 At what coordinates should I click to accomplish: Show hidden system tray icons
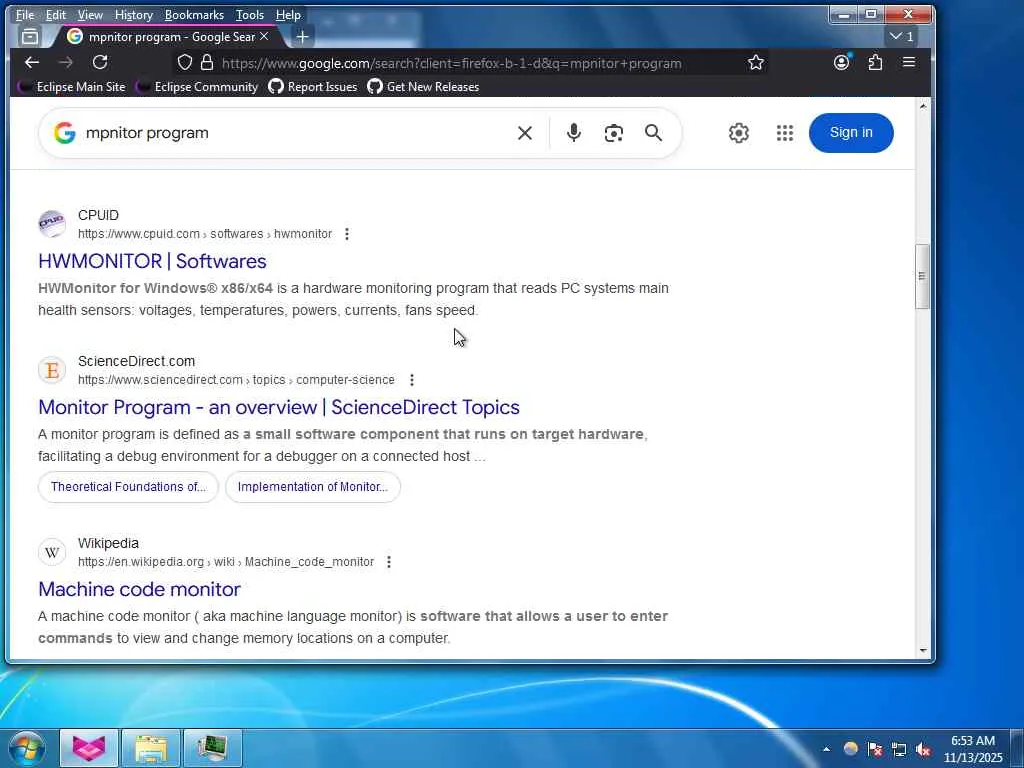pos(826,749)
